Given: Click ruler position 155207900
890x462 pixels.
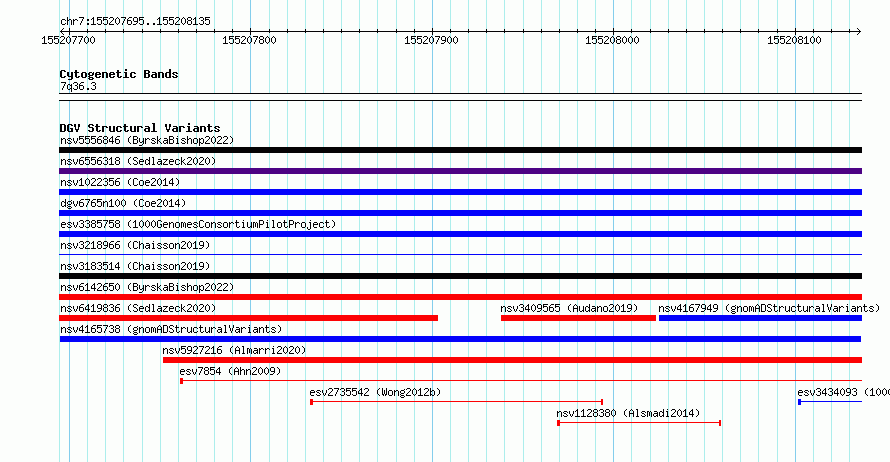Looking at the screenshot, I should coord(431,40).
